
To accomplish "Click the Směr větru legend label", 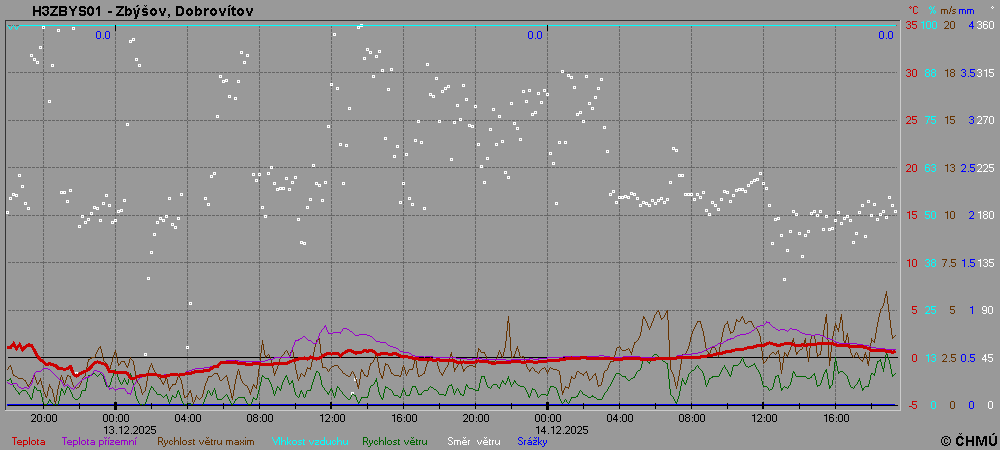I will coord(473,441).
